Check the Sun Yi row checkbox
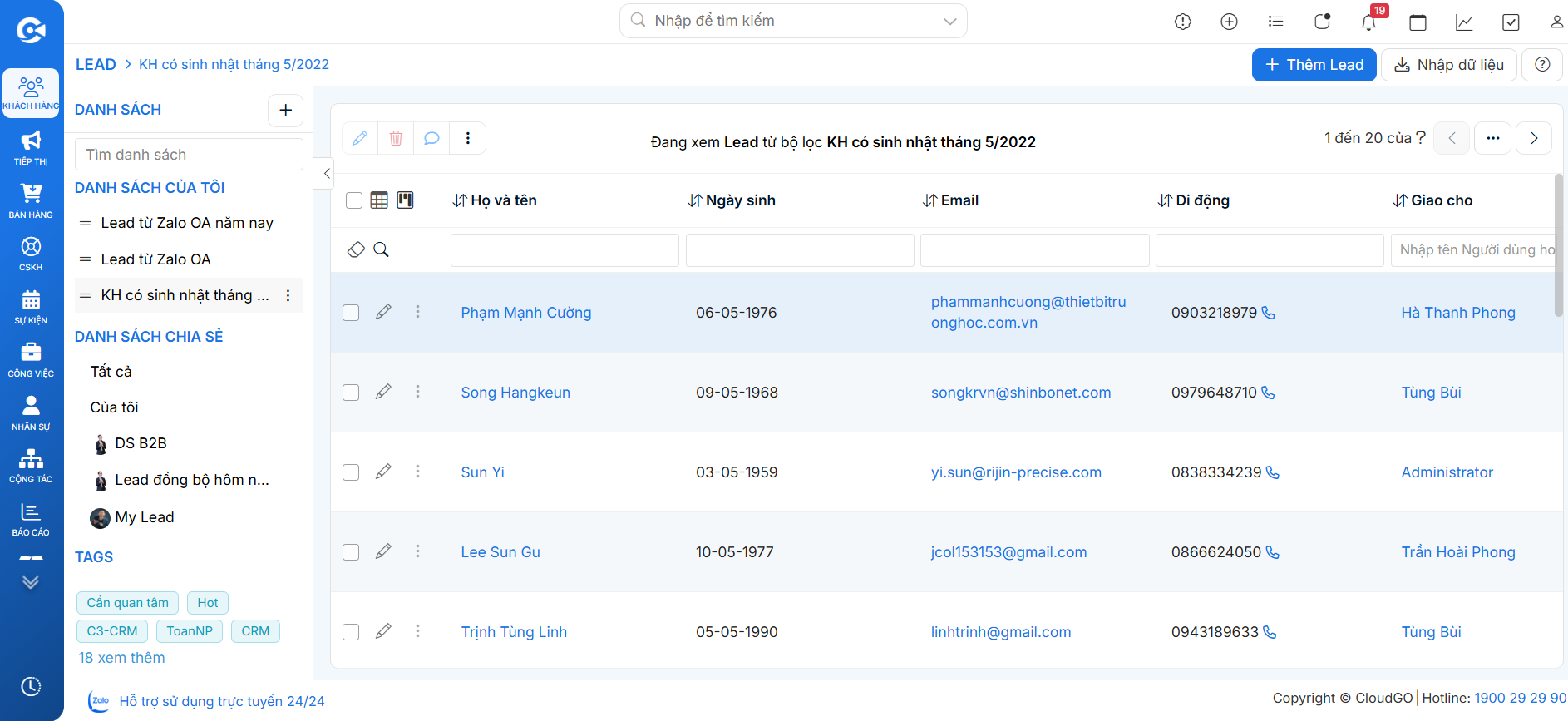The width and height of the screenshot is (1568, 721). (351, 472)
